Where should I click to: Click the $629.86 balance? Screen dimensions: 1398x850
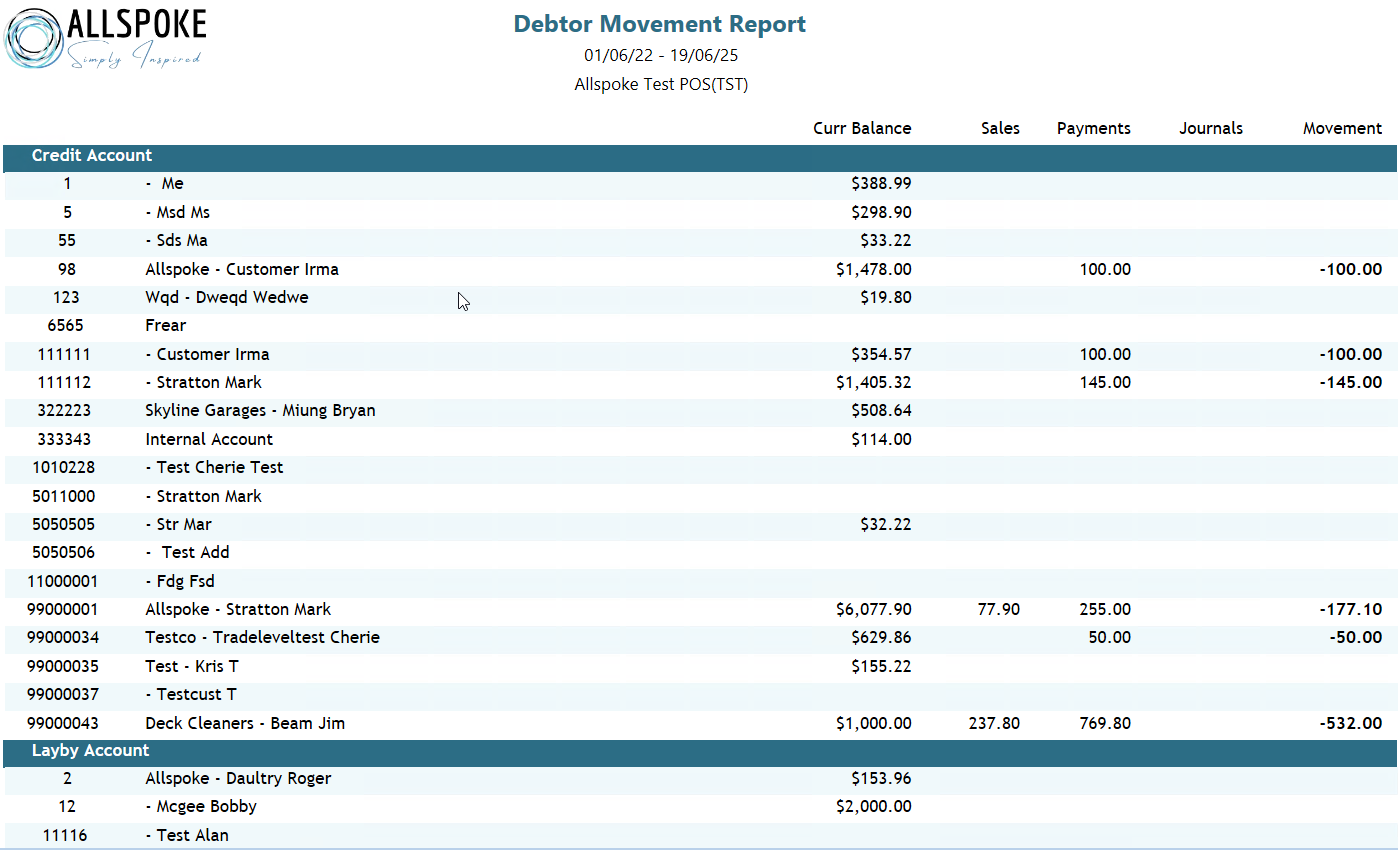[x=881, y=637]
